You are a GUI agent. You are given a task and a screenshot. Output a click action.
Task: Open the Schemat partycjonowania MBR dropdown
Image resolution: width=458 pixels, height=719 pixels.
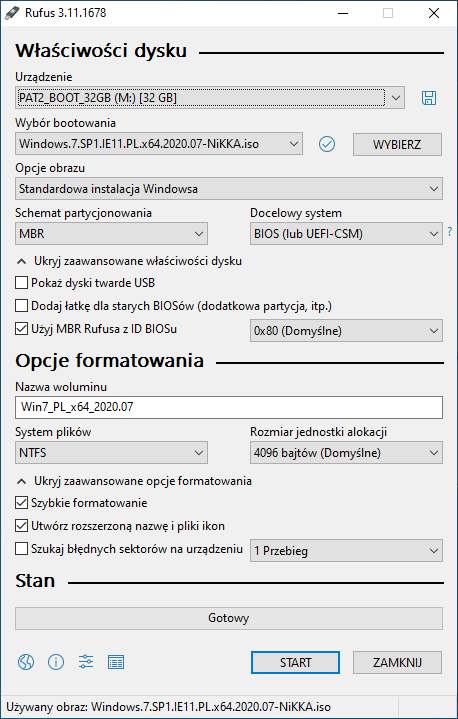click(111, 234)
